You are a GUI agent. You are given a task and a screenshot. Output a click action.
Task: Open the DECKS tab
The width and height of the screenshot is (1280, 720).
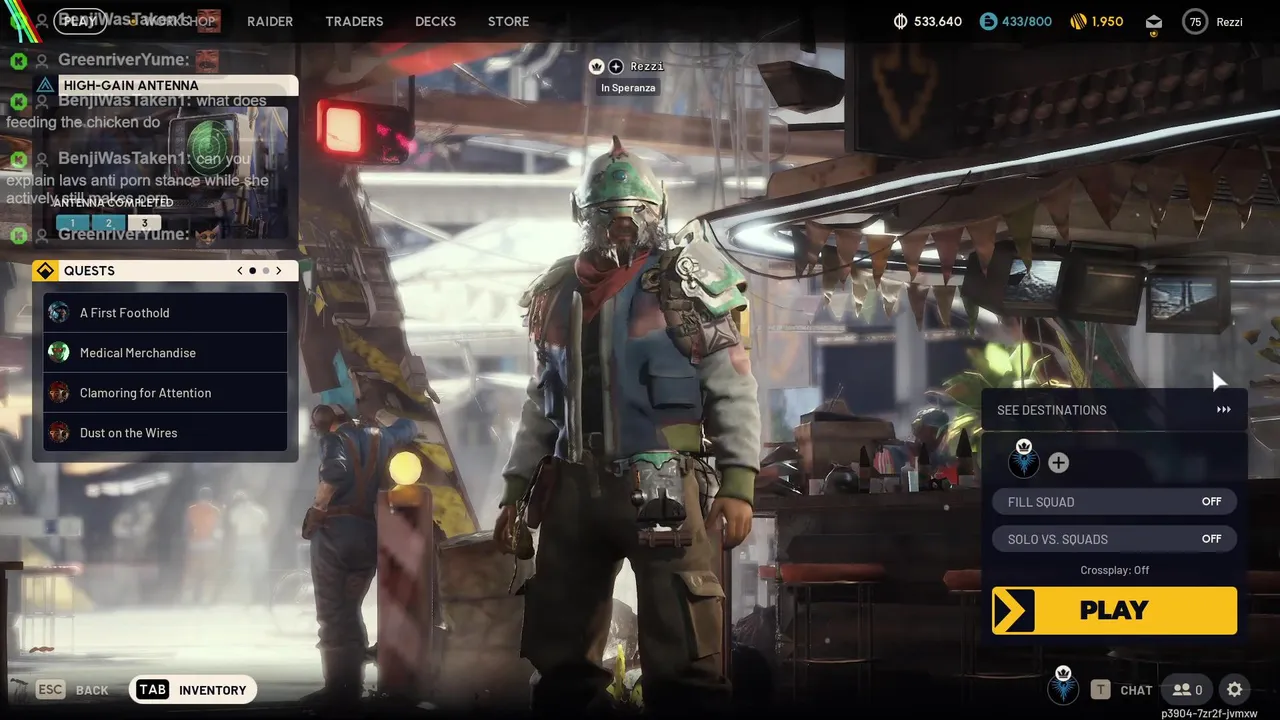[435, 21]
